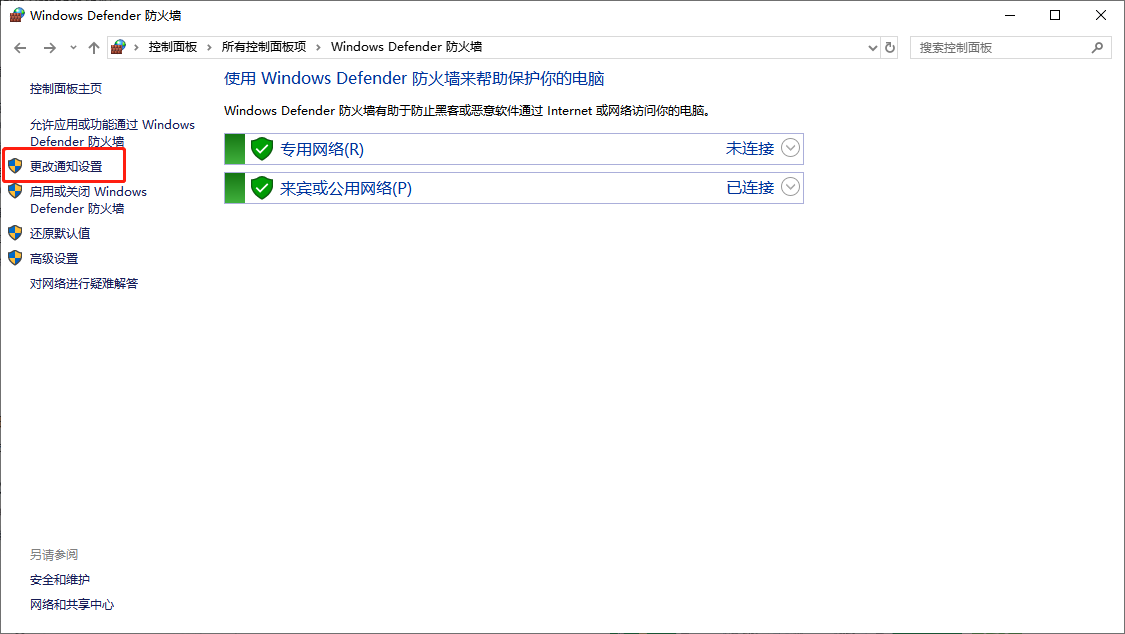
Task: Close the Windows Defender 防火墙 window
Action: (x=1101, y=15)
